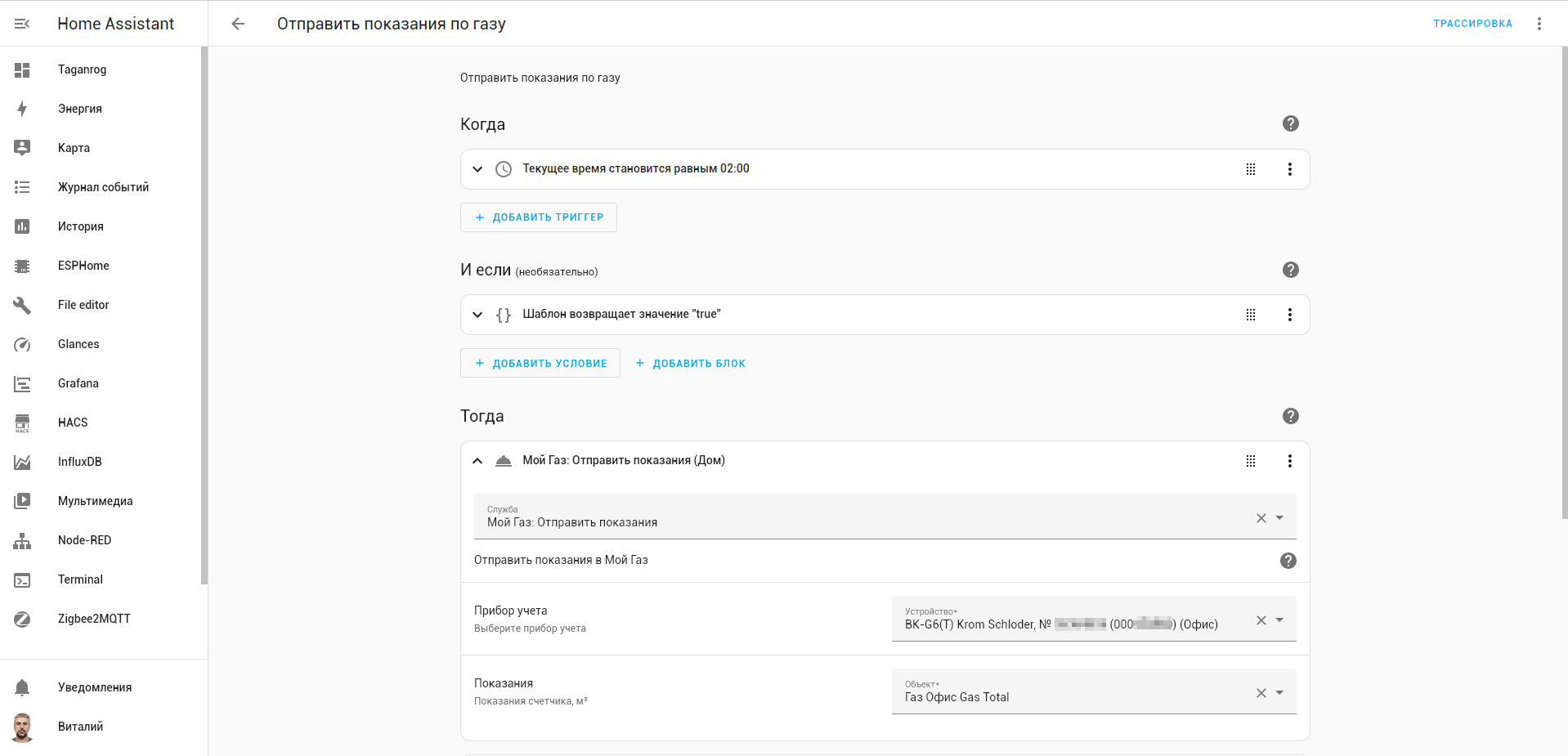
Task: Clear the Объект entity selection
Action: tap(1261, 693)
